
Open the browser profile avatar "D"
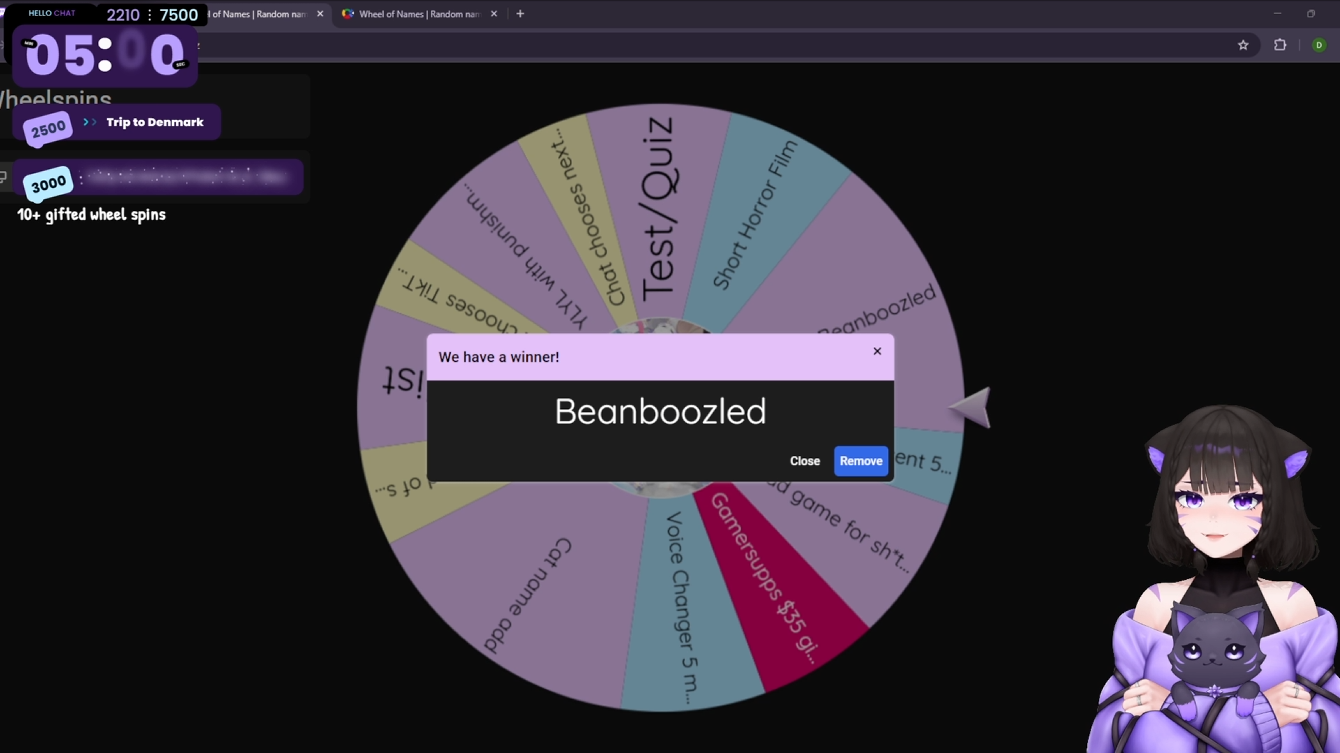click(x=1319, y=45)
